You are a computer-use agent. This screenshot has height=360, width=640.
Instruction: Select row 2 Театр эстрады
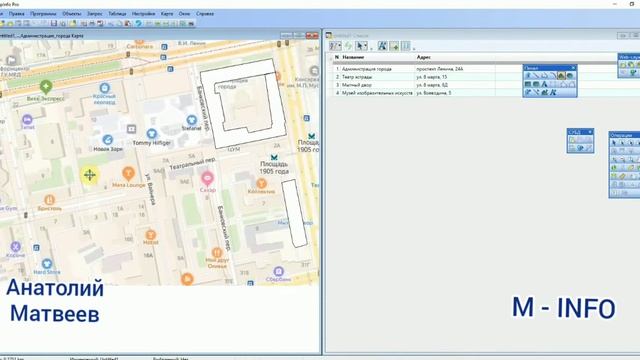point(413,77)
